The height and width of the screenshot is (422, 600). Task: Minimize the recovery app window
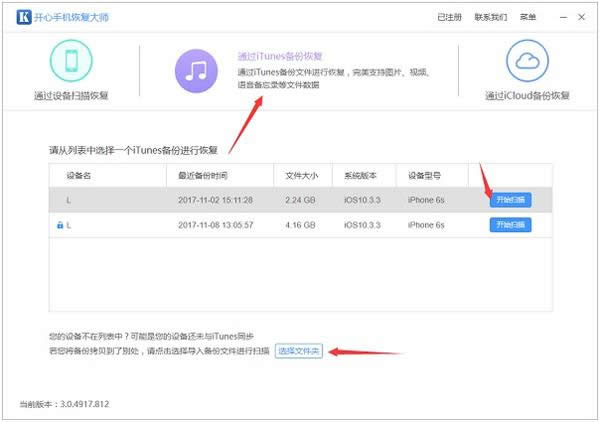point(565,17)
